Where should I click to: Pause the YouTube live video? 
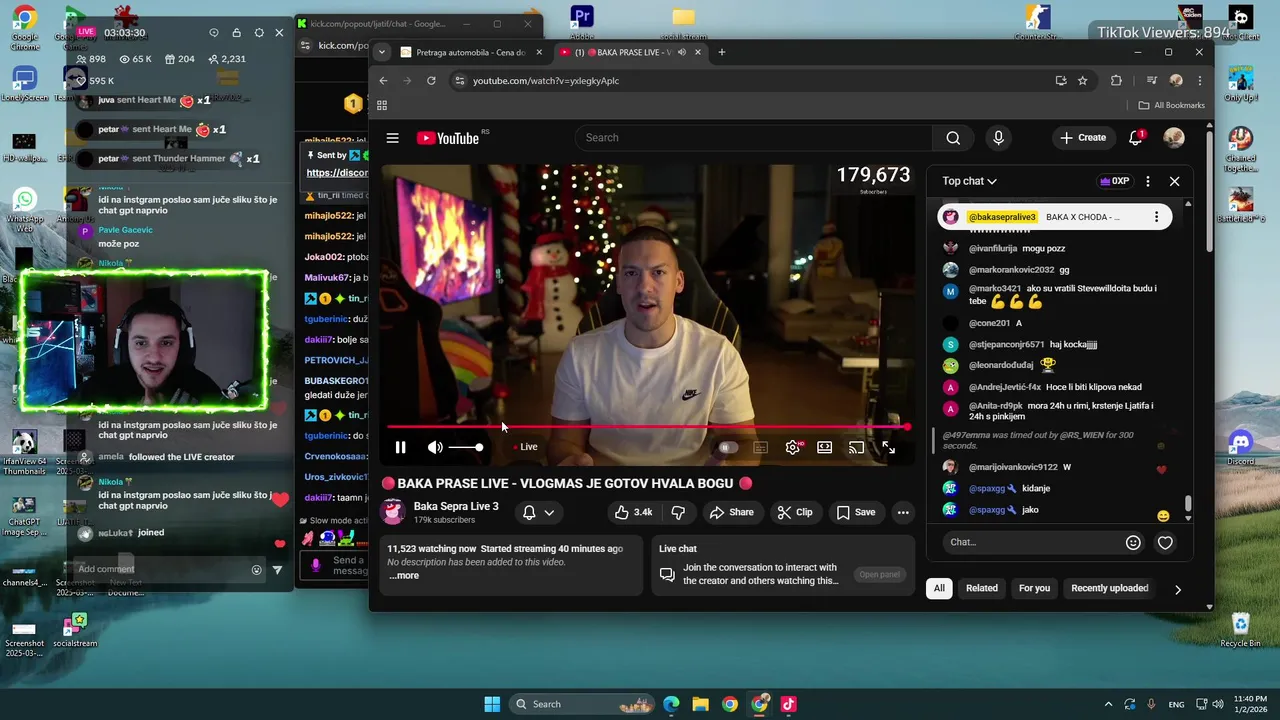tap(400, 447)
